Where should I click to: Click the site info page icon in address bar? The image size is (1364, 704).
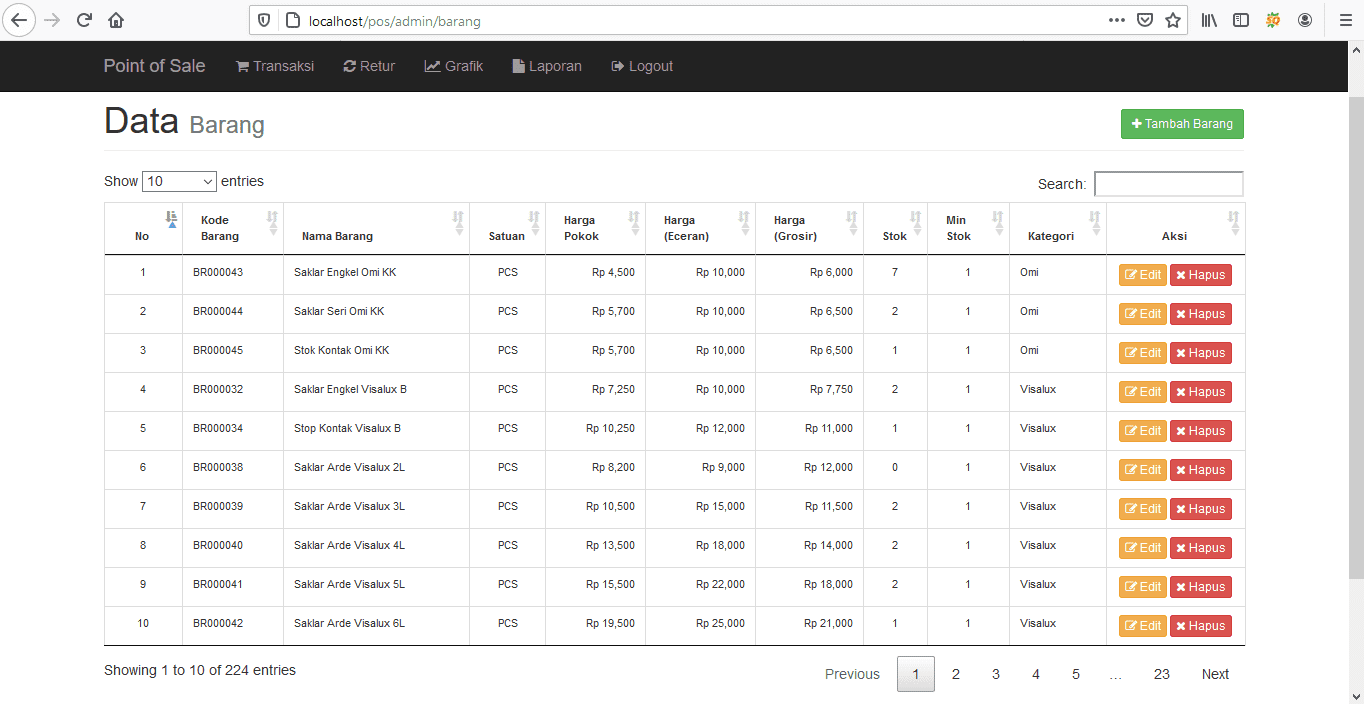293,20
